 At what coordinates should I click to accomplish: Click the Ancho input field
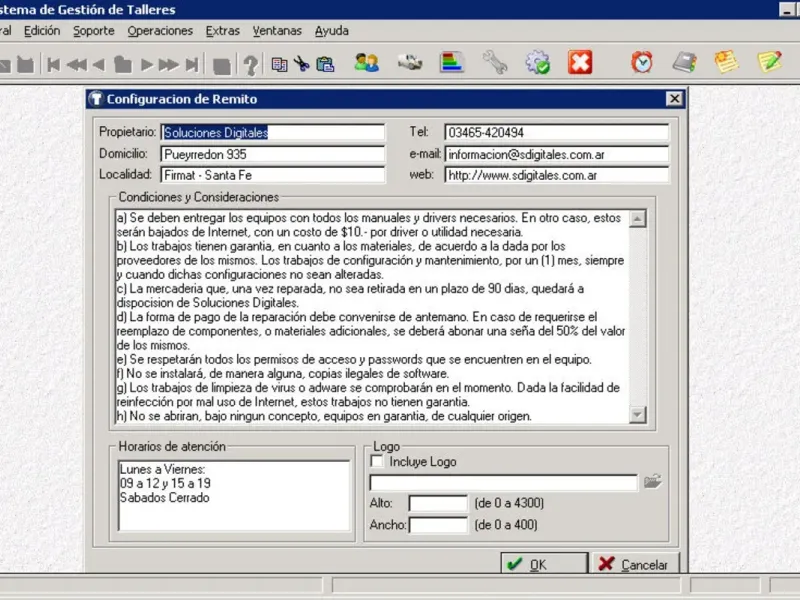click(438, 524)
